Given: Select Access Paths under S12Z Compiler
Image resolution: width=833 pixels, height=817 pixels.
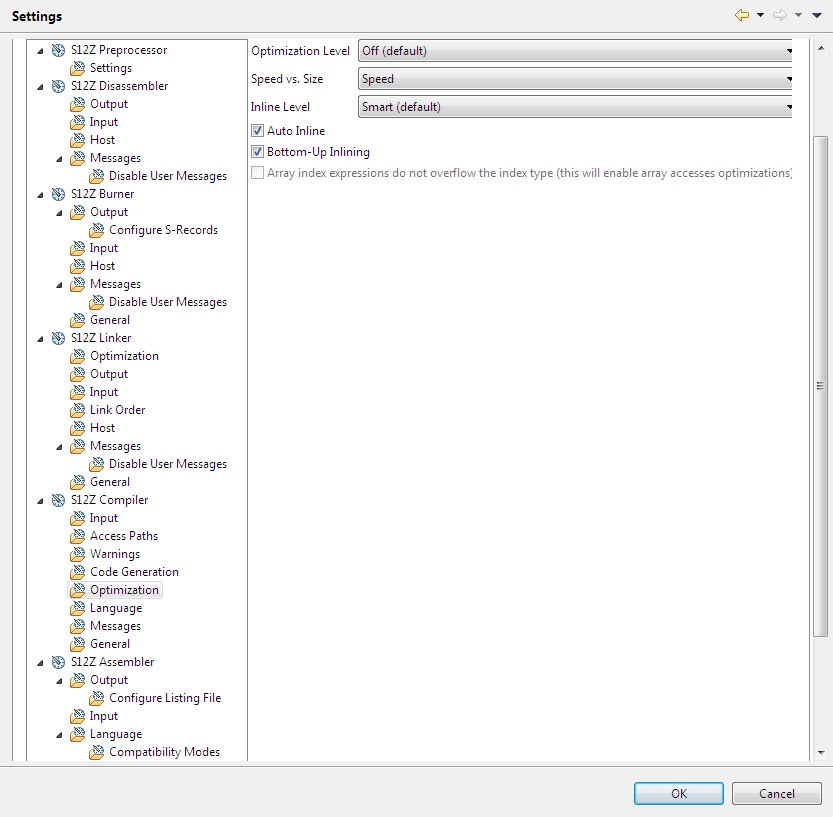Looking at the screenshot, I should coord(124,536).
